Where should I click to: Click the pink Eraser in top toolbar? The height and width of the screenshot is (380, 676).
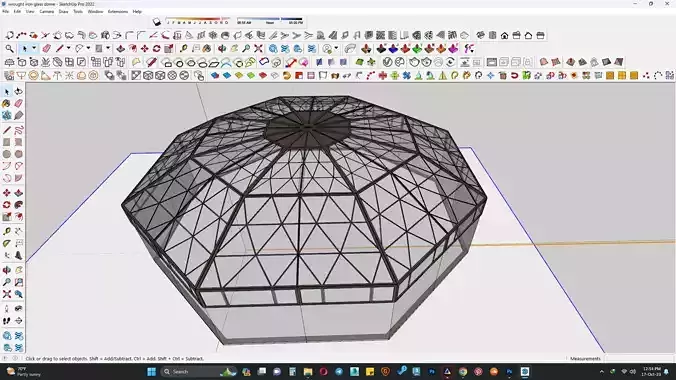coord(47,49)
